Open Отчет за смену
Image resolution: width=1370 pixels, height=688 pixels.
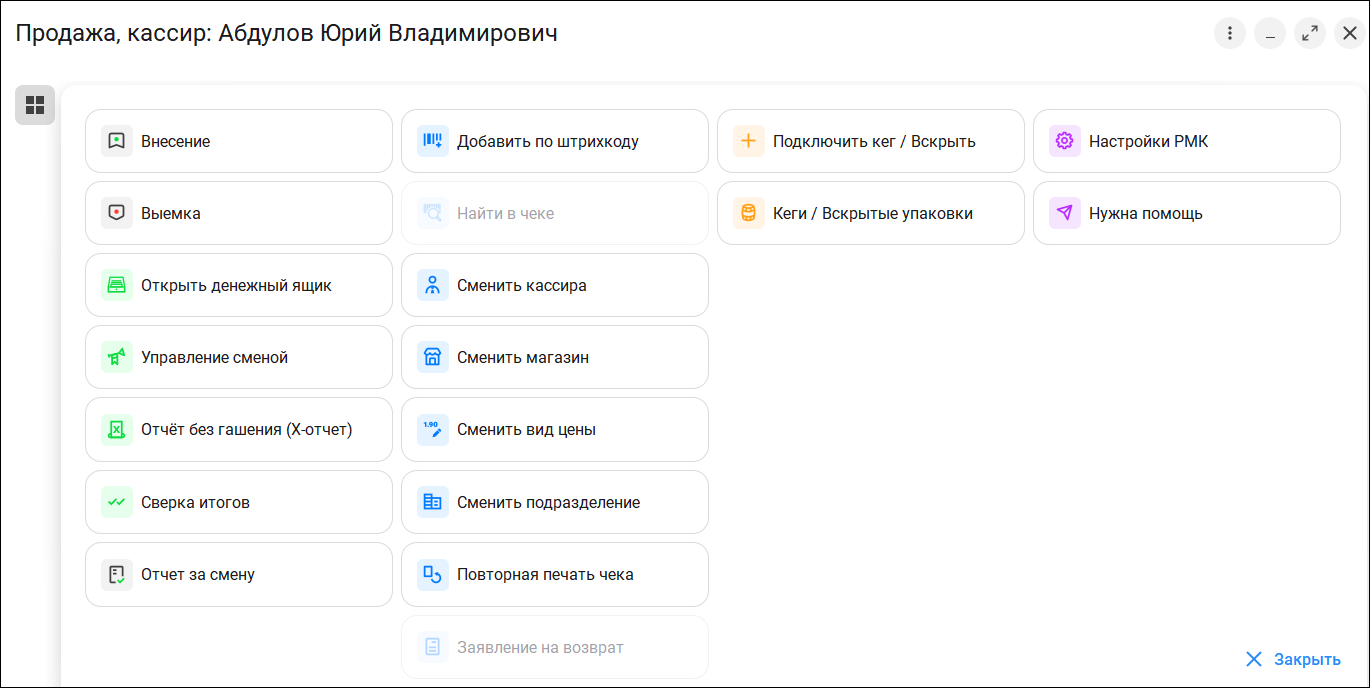[238, 574]
